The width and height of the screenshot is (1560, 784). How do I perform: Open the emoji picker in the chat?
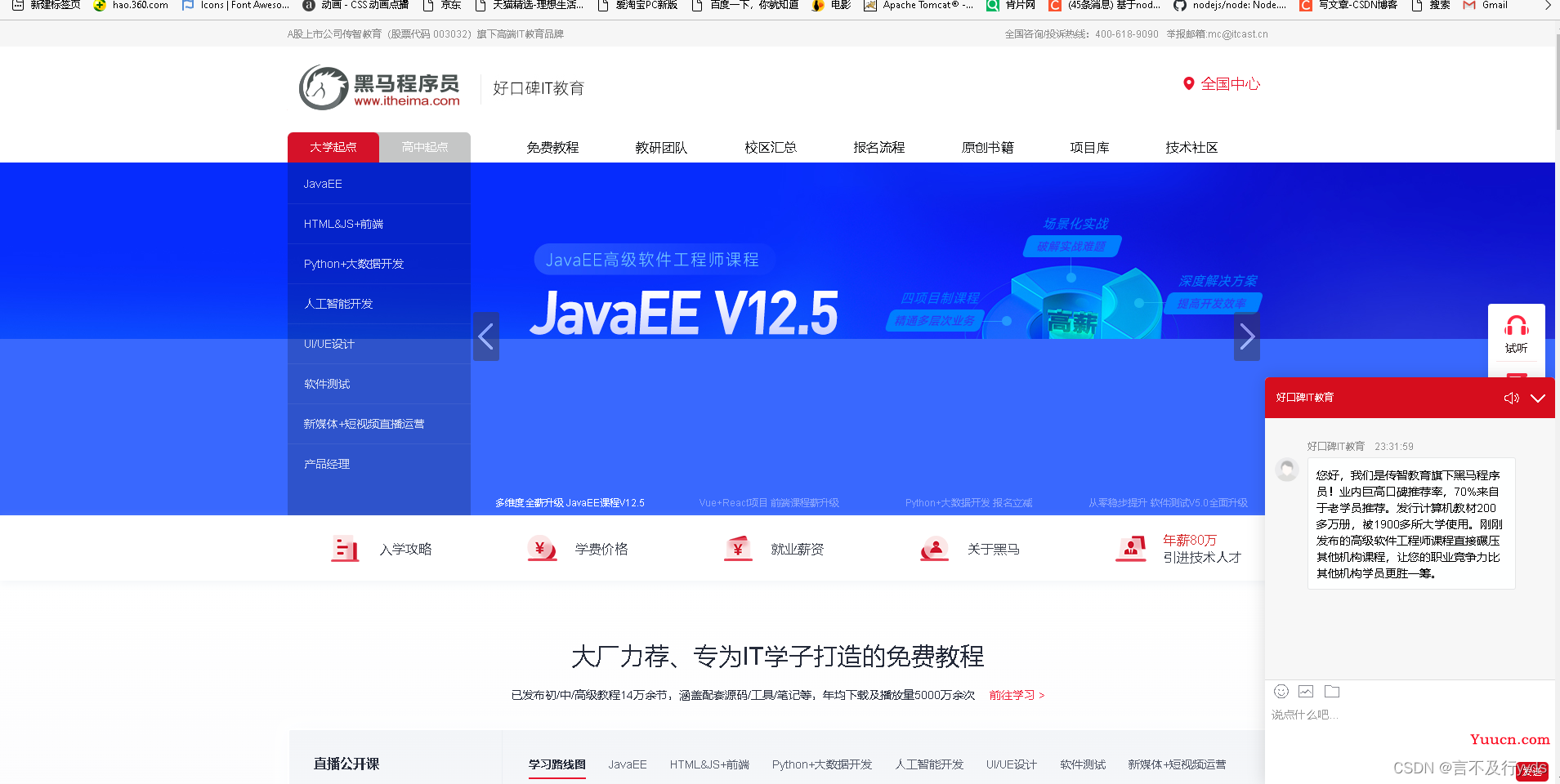[1281, 692]
